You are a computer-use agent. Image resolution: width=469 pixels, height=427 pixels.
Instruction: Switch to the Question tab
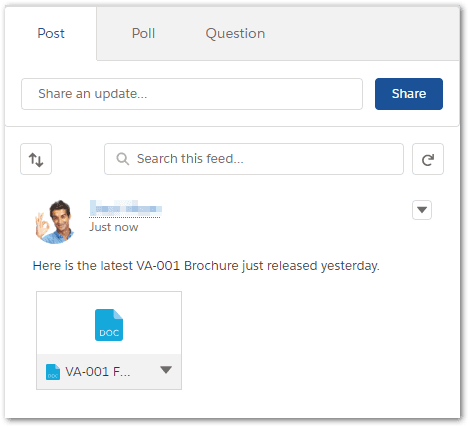(x=235, y=33)
